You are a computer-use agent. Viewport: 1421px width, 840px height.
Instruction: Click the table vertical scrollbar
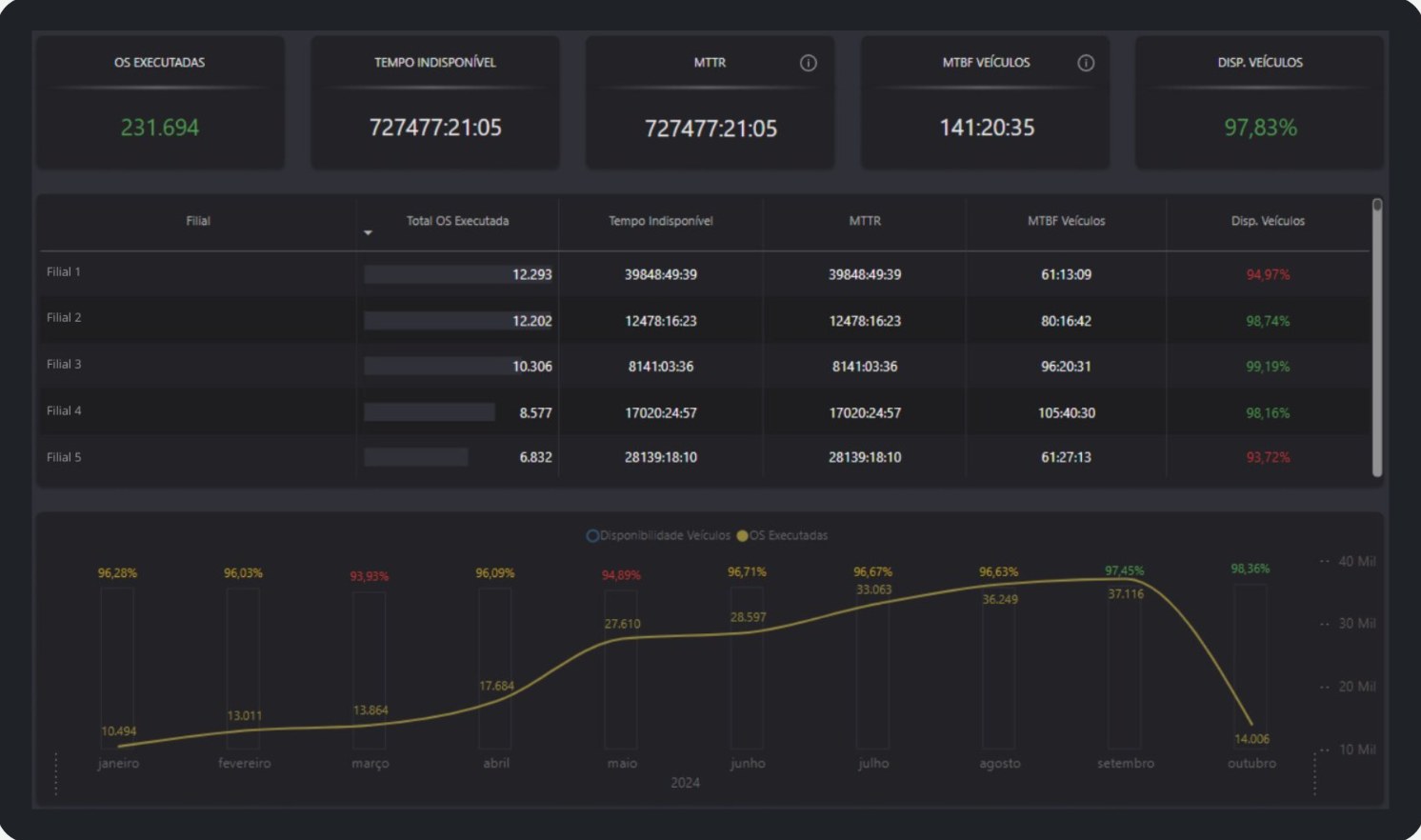pos(1376,338)
